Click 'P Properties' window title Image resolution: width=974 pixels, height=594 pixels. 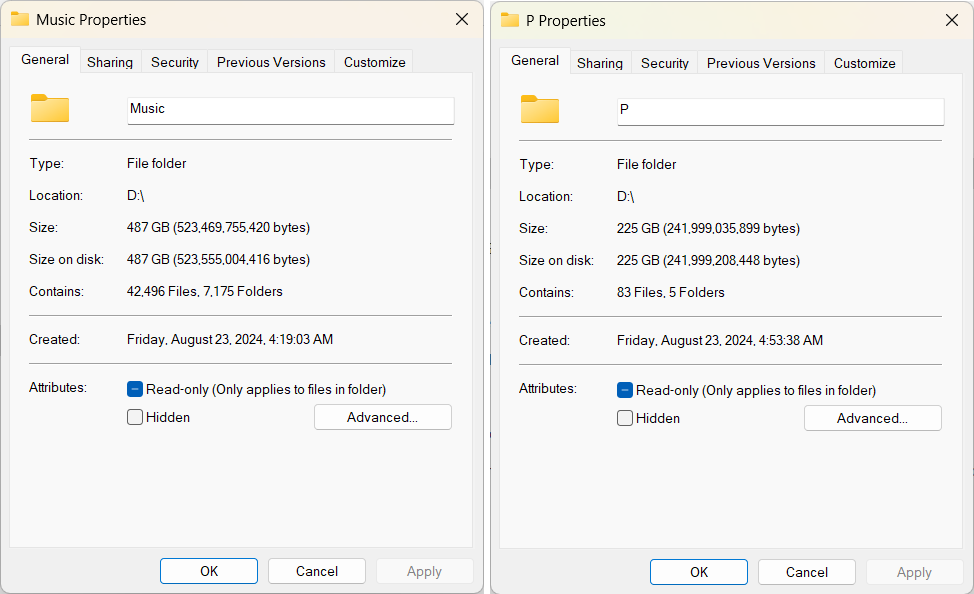566,21
